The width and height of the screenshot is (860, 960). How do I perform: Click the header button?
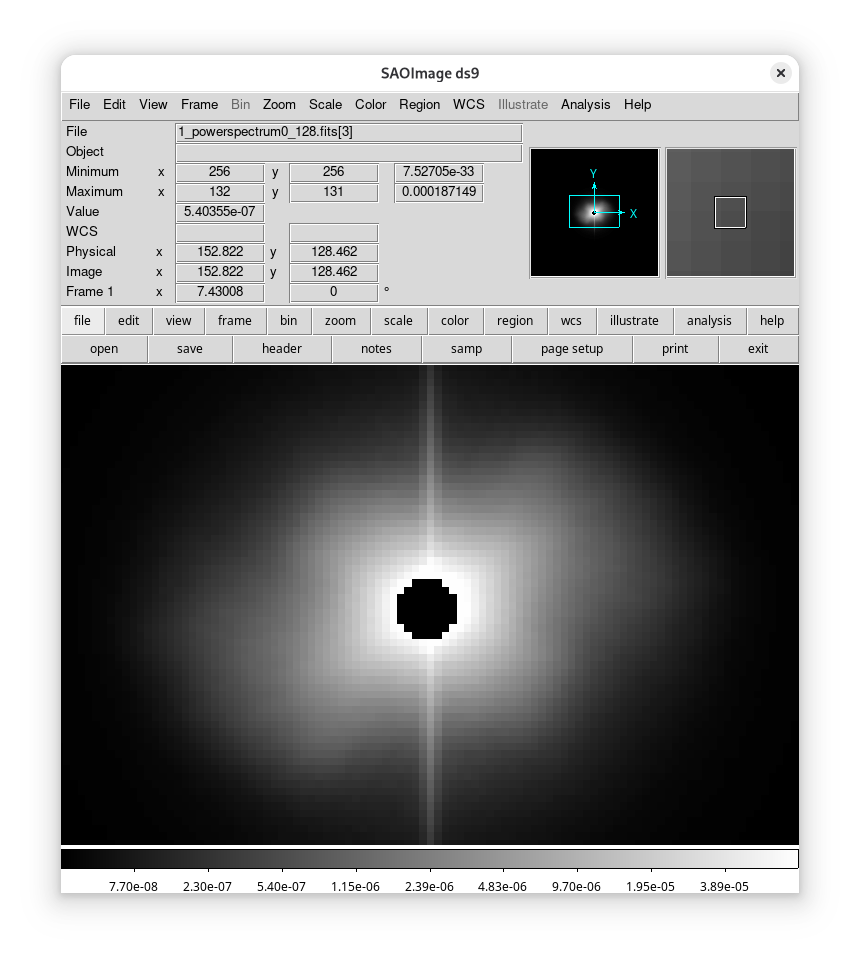coord(281,349)
